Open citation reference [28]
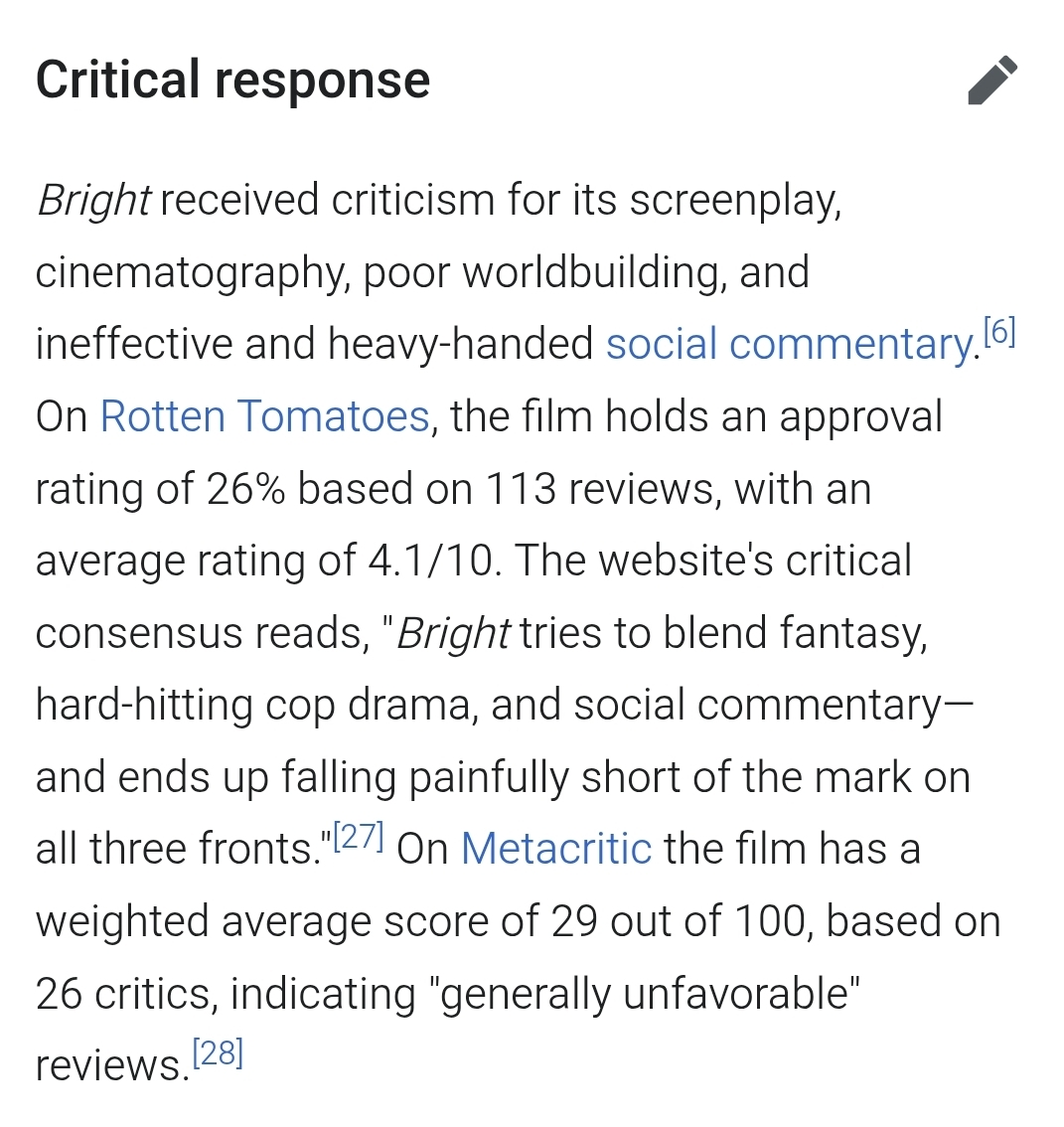 [218, 1053]
